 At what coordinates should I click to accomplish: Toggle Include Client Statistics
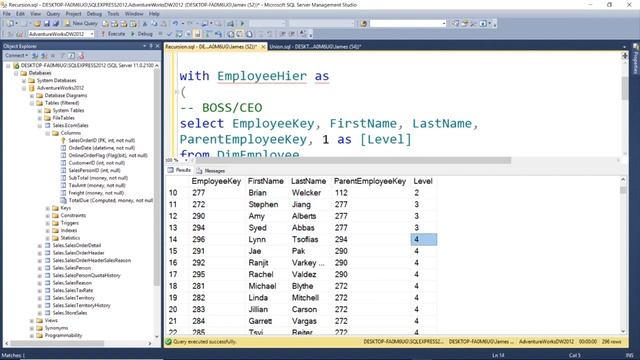click(218, 34)
